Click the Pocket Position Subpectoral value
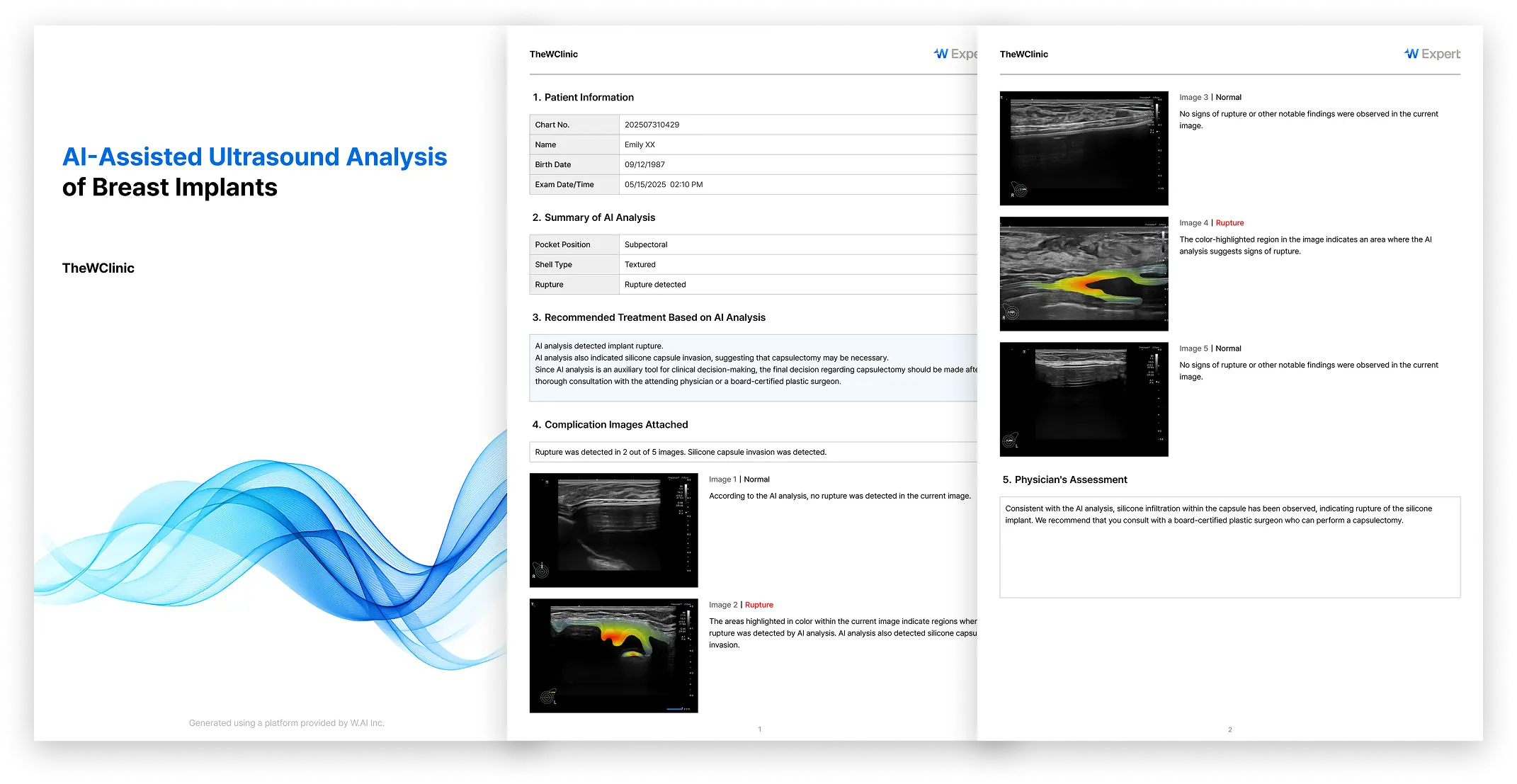Image resolution: width=1517 pixels, height=784 pixels. point(646,244)
